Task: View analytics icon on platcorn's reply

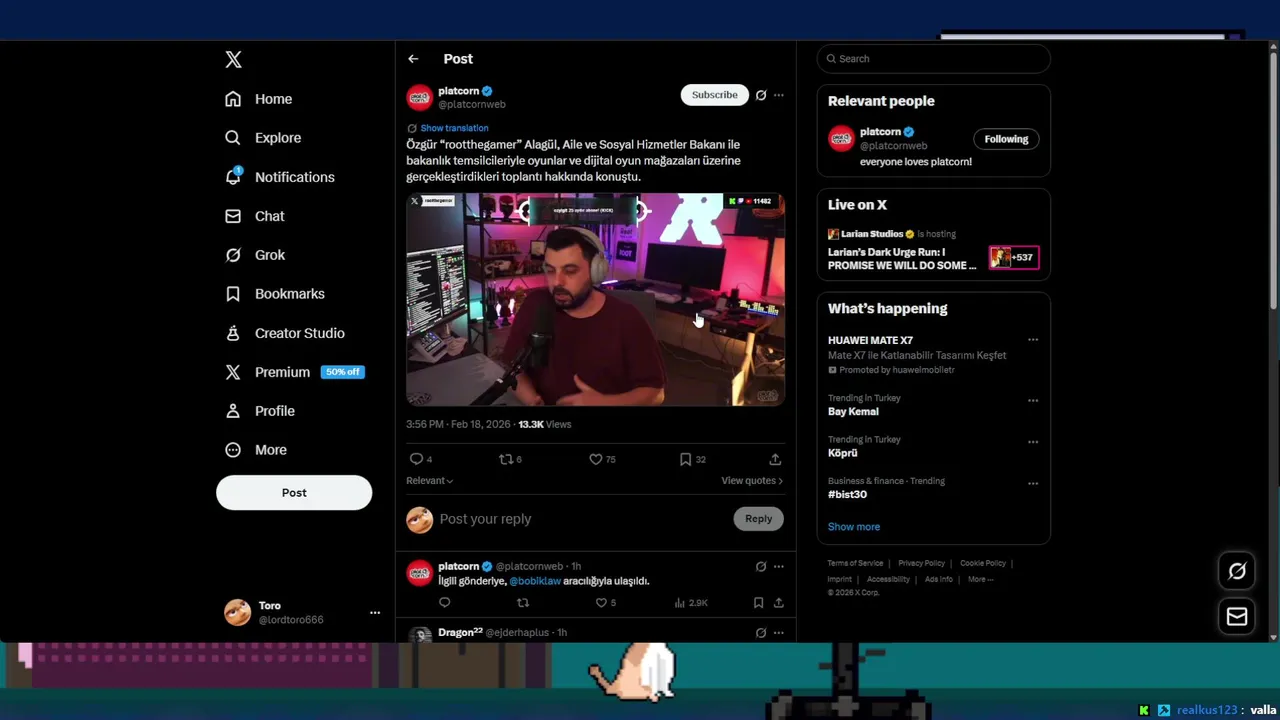Action: pos(680,603)
